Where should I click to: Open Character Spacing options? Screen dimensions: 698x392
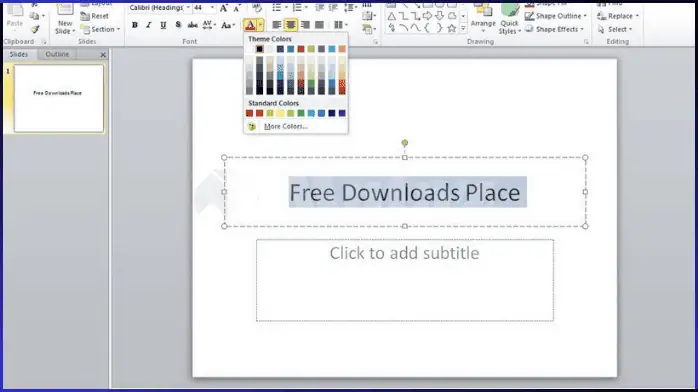tap(208, 25)
